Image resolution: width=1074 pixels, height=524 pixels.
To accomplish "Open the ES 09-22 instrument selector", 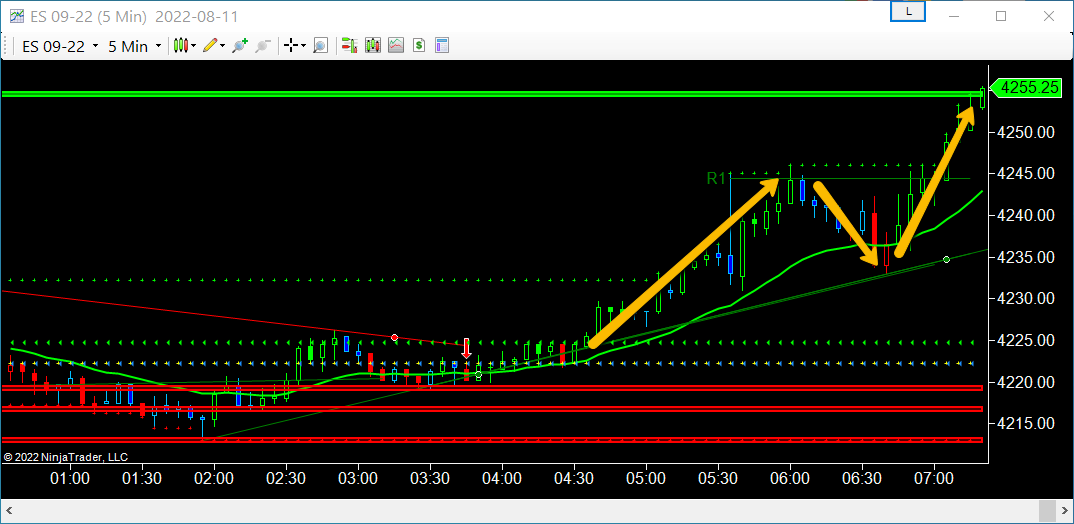I will point(60,46).
